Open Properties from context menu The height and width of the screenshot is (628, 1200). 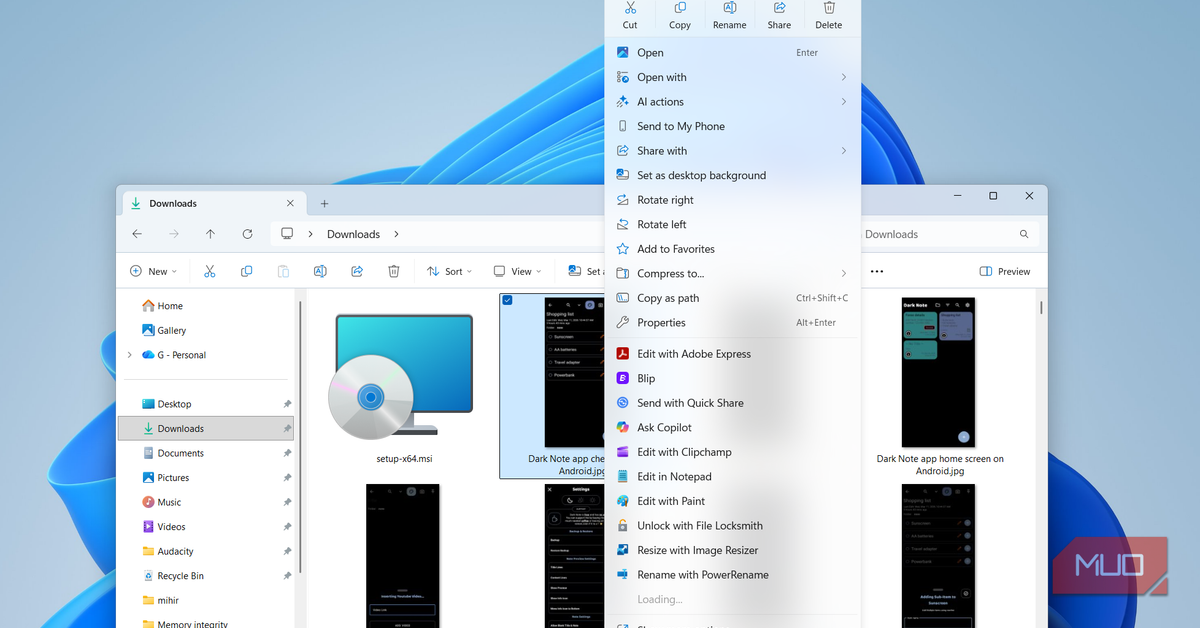[x=732, y=322]
